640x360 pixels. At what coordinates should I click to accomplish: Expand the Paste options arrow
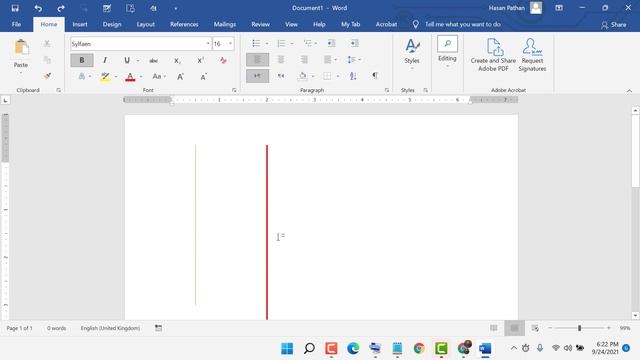point(21,73)
